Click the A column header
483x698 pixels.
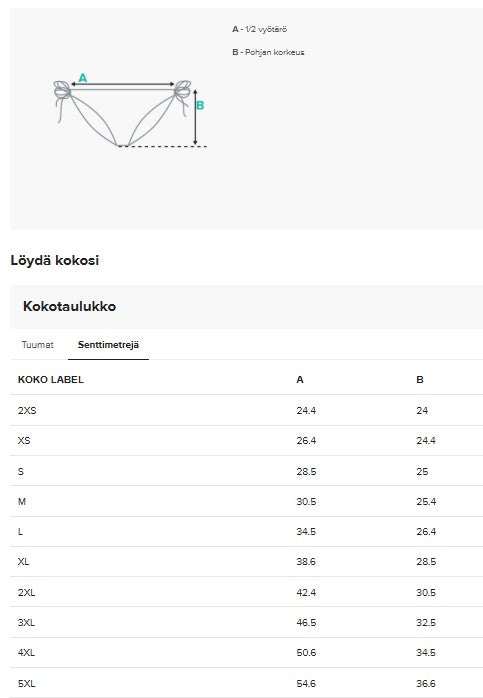(x=300, y=380)
